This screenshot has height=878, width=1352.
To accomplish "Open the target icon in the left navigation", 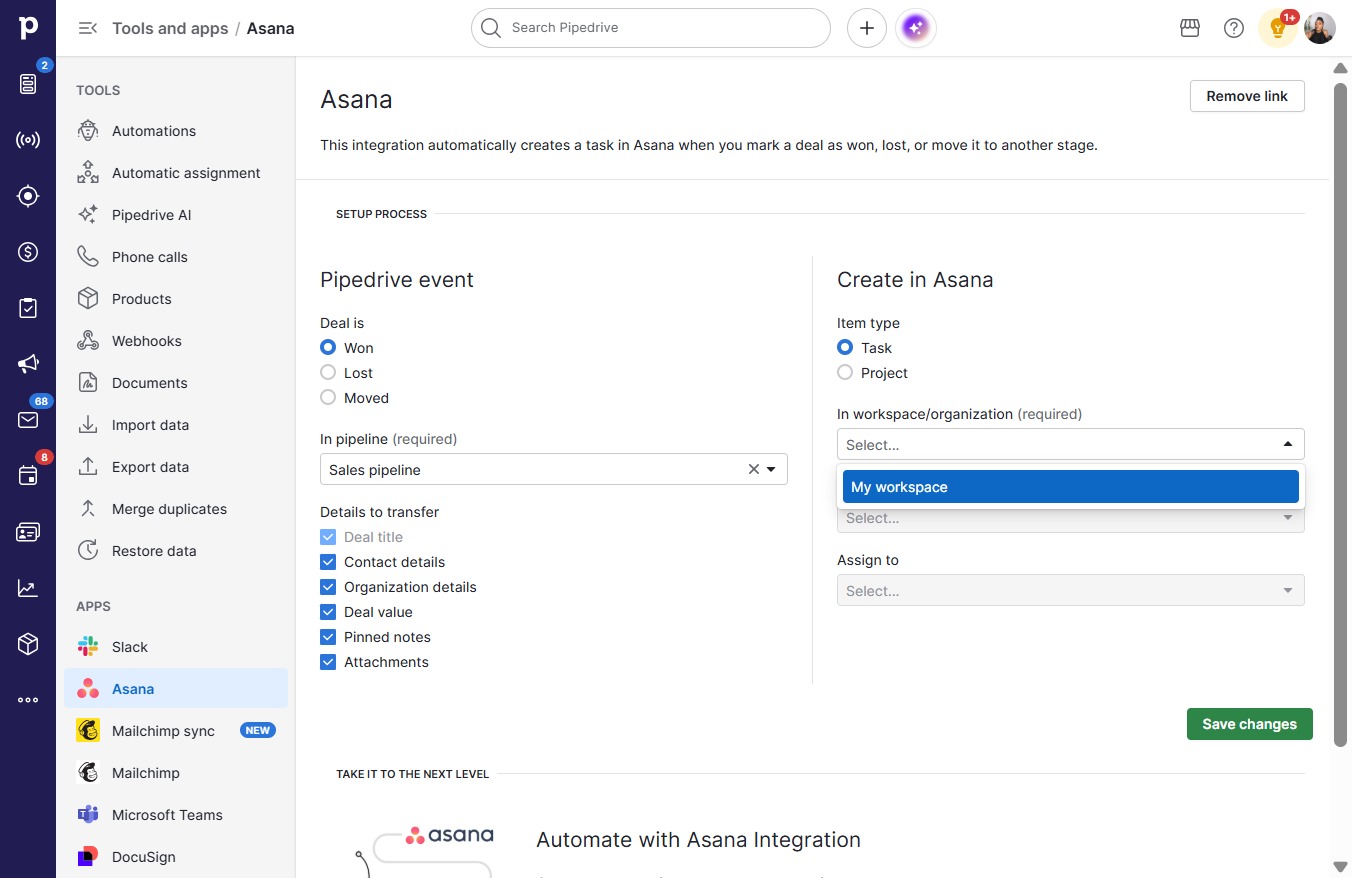I will click(x=28, y=196).
